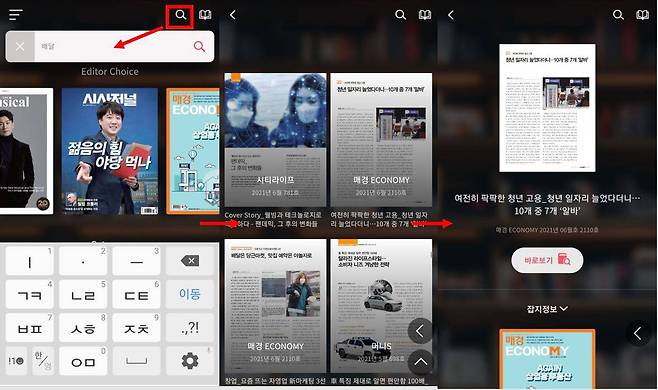
Task: Open the bookshelf icon in left screen header
Action: coord(205,15)
